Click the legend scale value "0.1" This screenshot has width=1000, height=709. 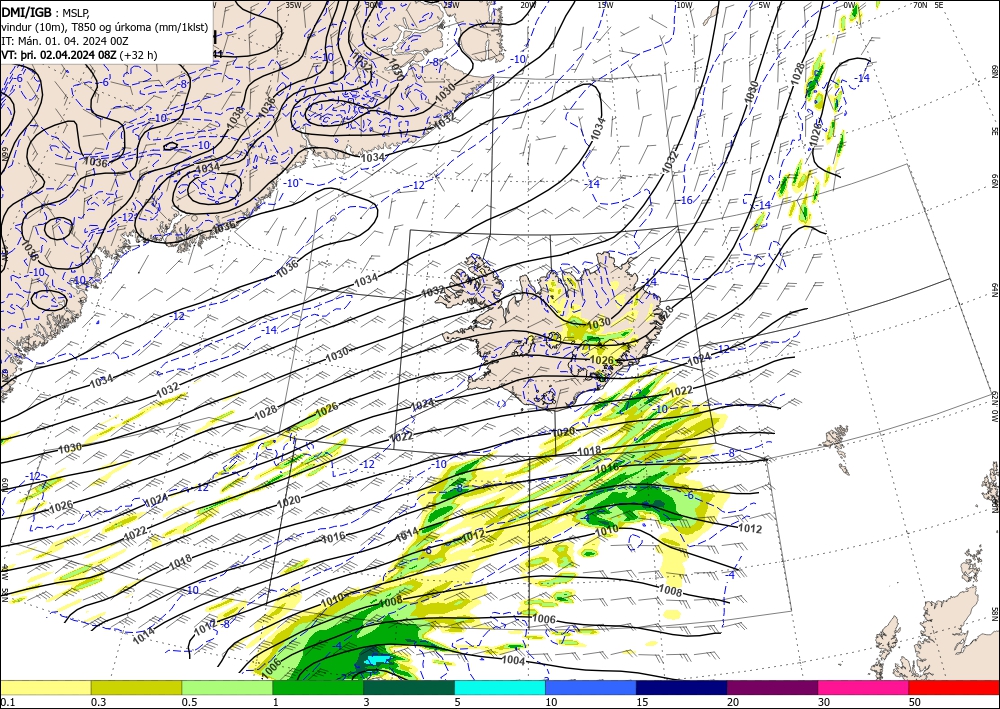click(6, 702)
